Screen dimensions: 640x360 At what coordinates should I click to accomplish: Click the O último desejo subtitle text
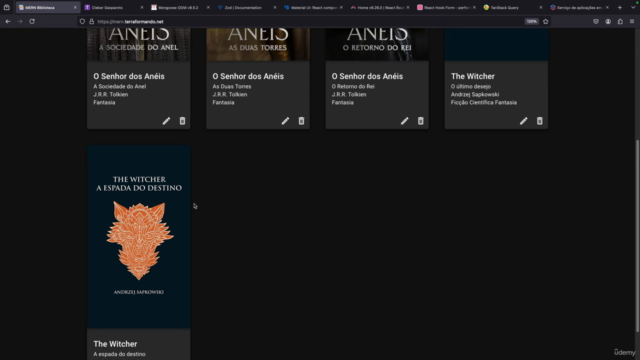click(x=471, y=87)
